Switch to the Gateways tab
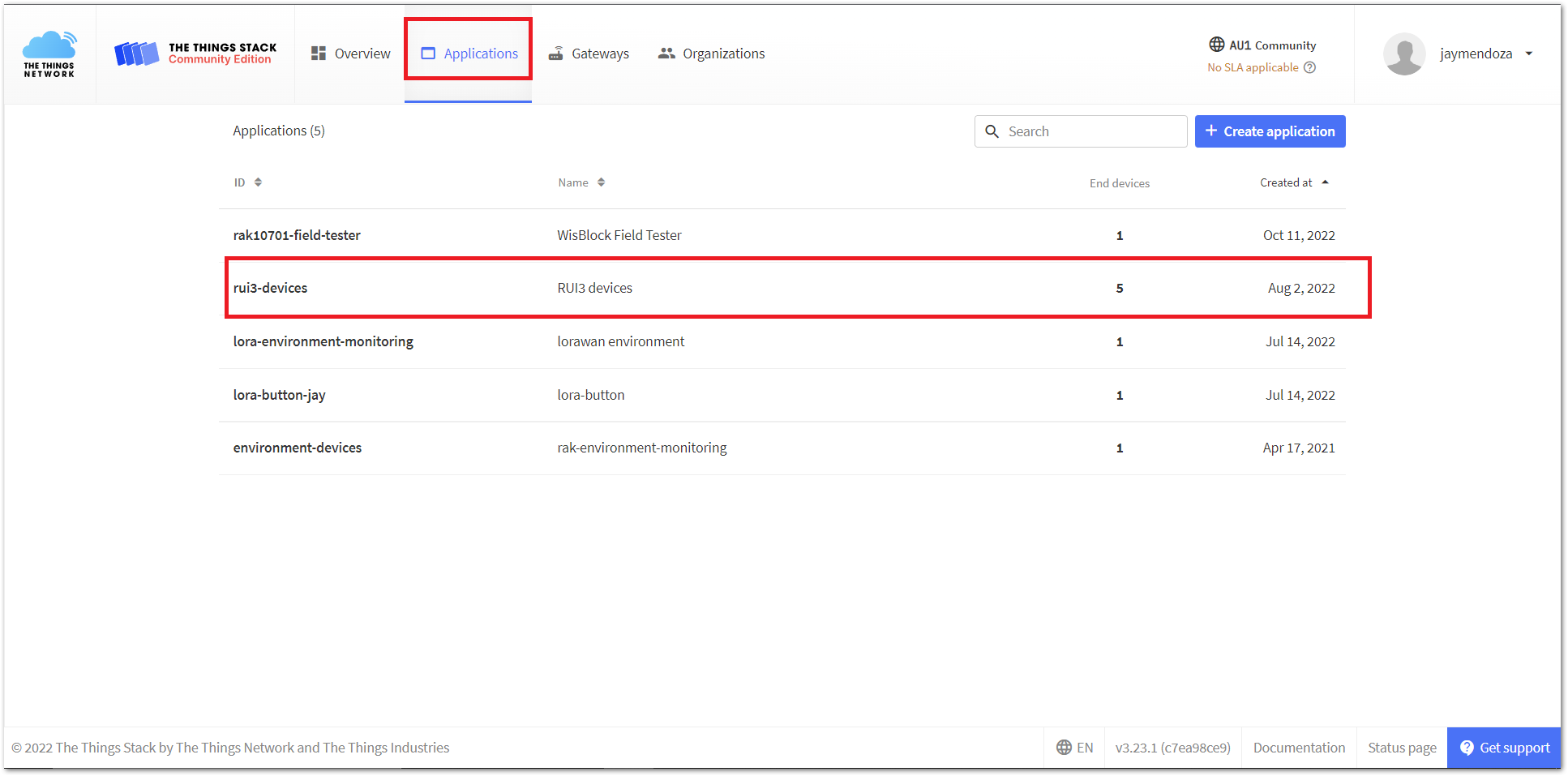1568x776 pixels. pos(589,54)
